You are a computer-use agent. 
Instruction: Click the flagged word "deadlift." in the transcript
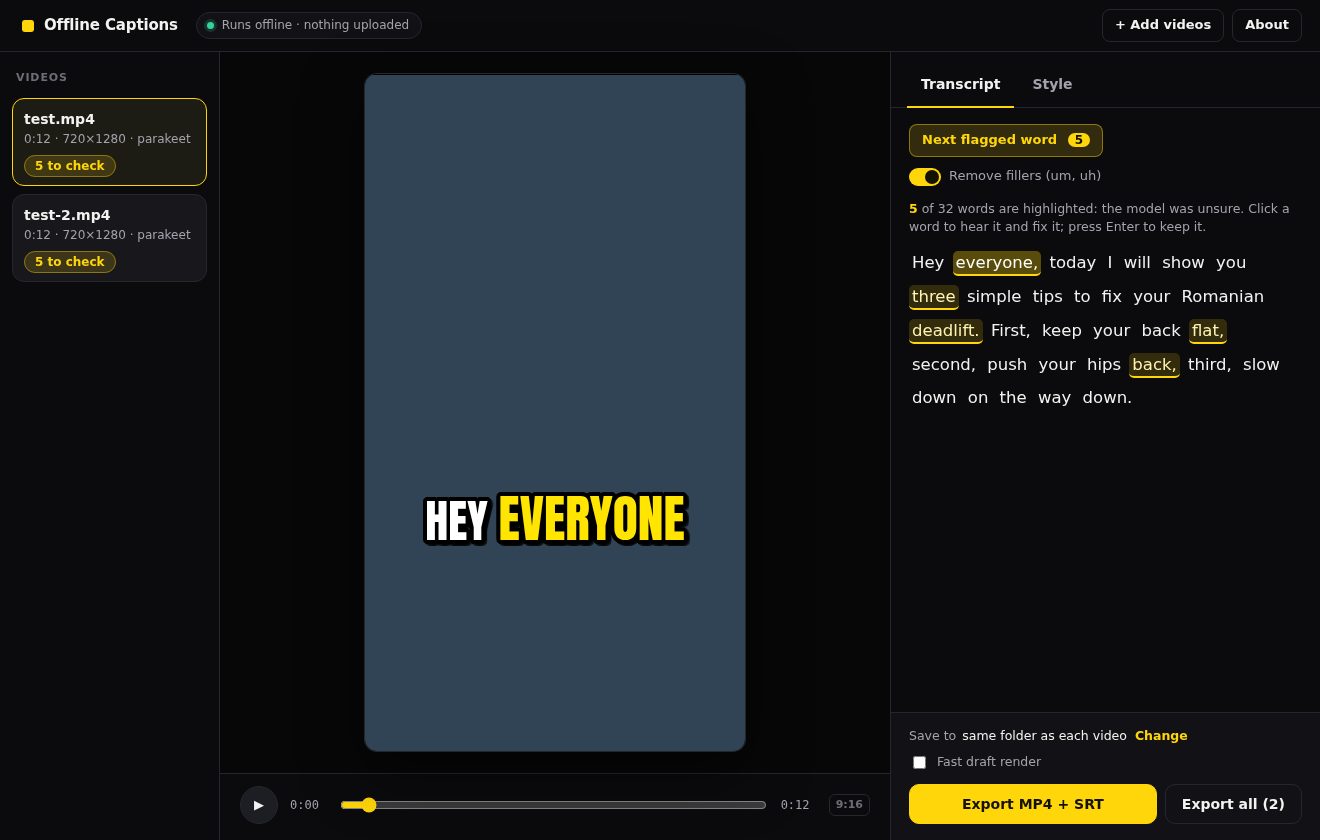pyautogui.click(x=946, y=331)
